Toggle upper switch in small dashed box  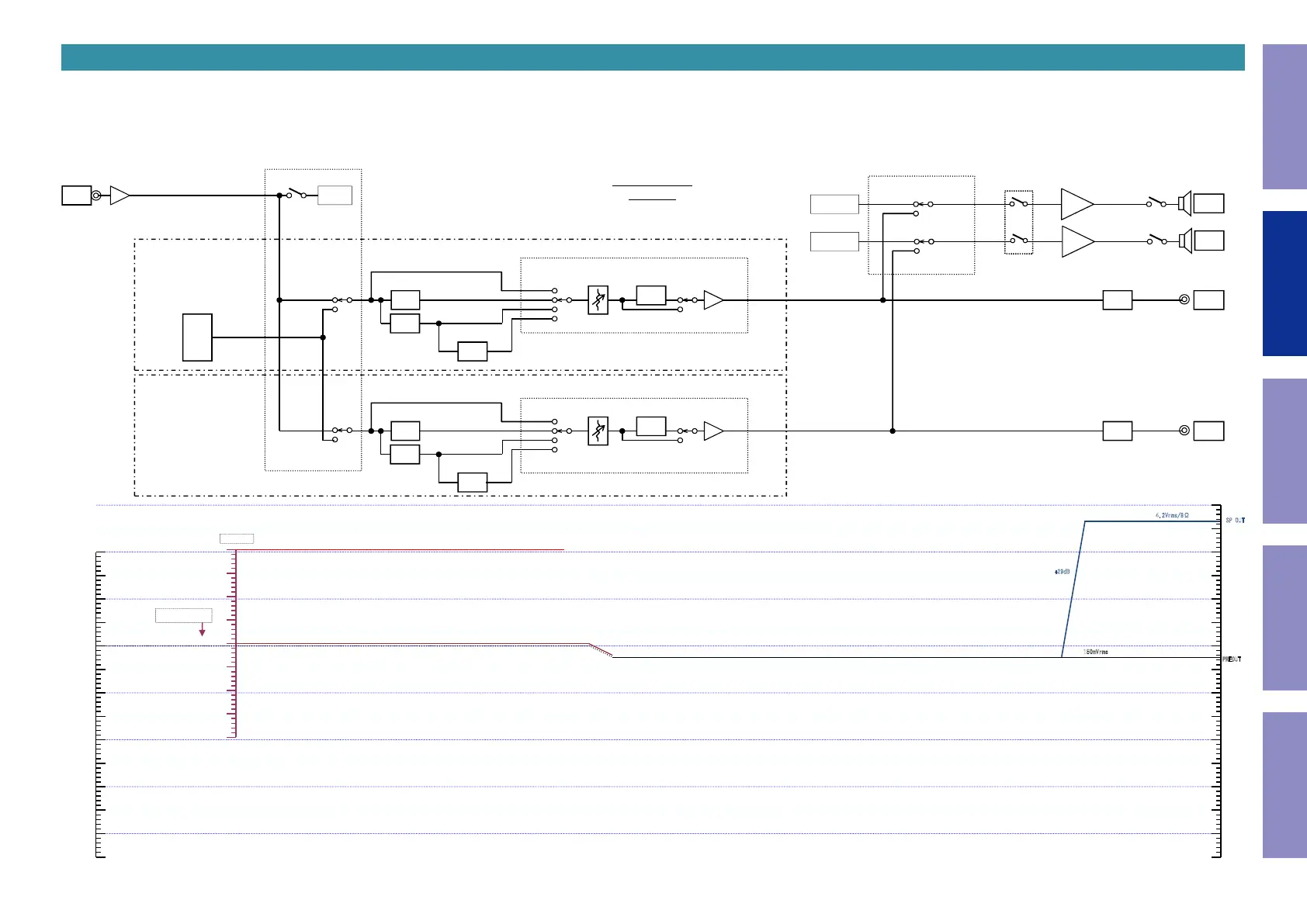[x=1018, y=202]
